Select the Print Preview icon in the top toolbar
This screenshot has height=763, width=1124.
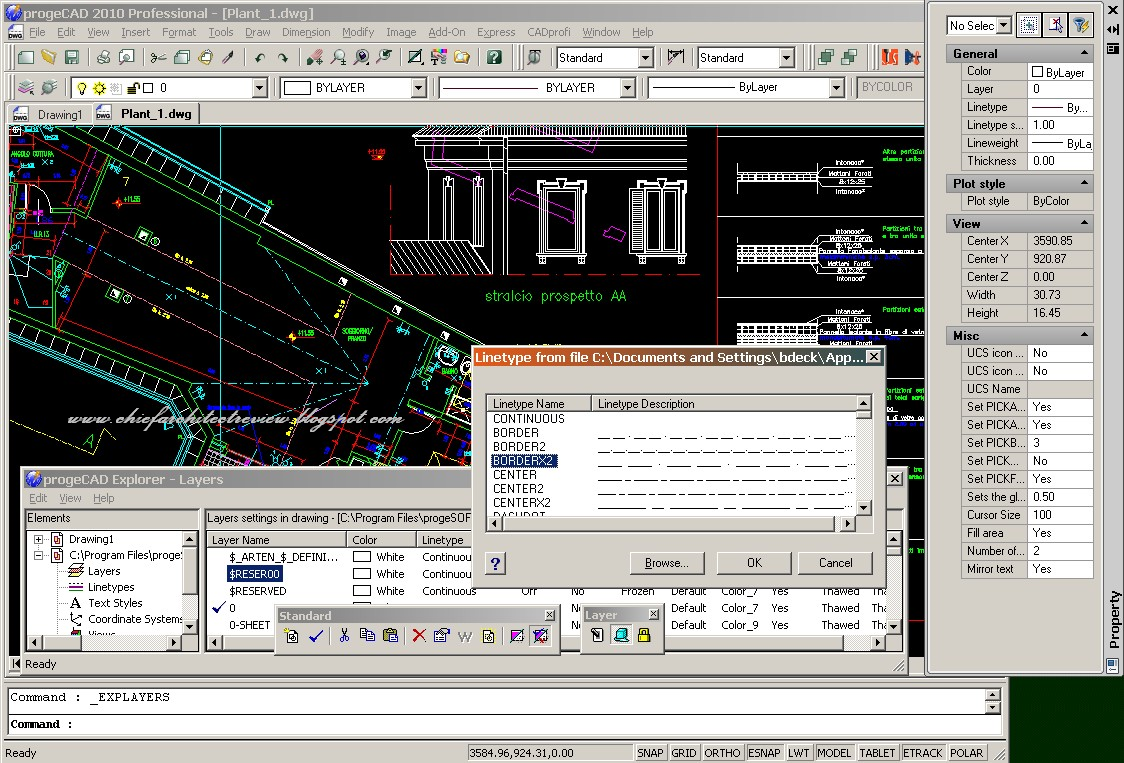125,57
